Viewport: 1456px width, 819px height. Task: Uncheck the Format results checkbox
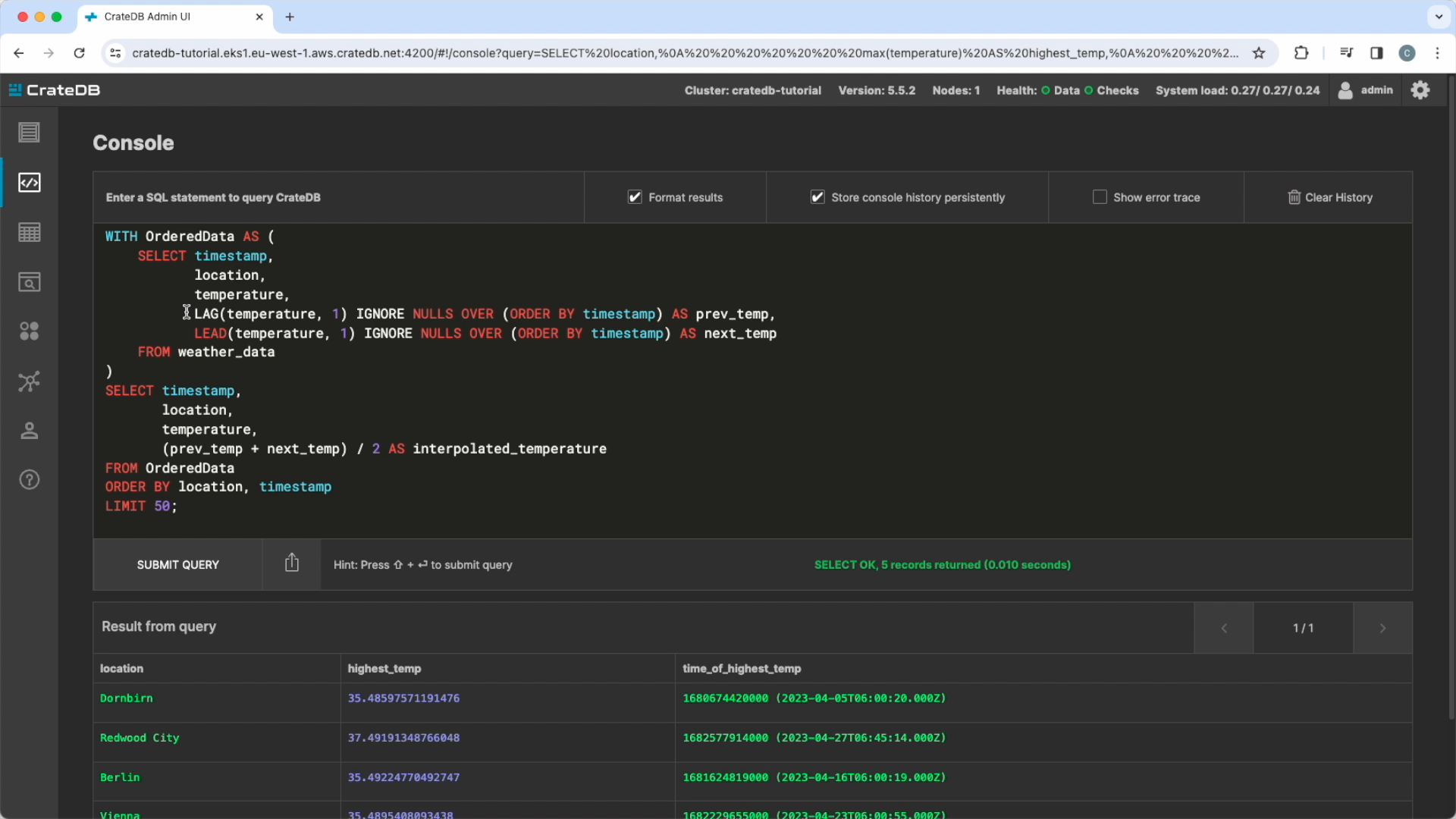(635, 197)
